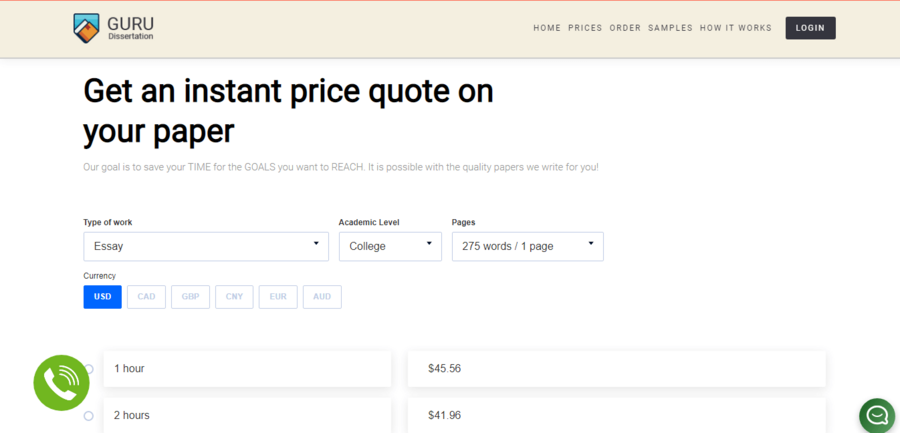Select AUD currency
Screen dimensions: 900x433
(x=322, y=297)
